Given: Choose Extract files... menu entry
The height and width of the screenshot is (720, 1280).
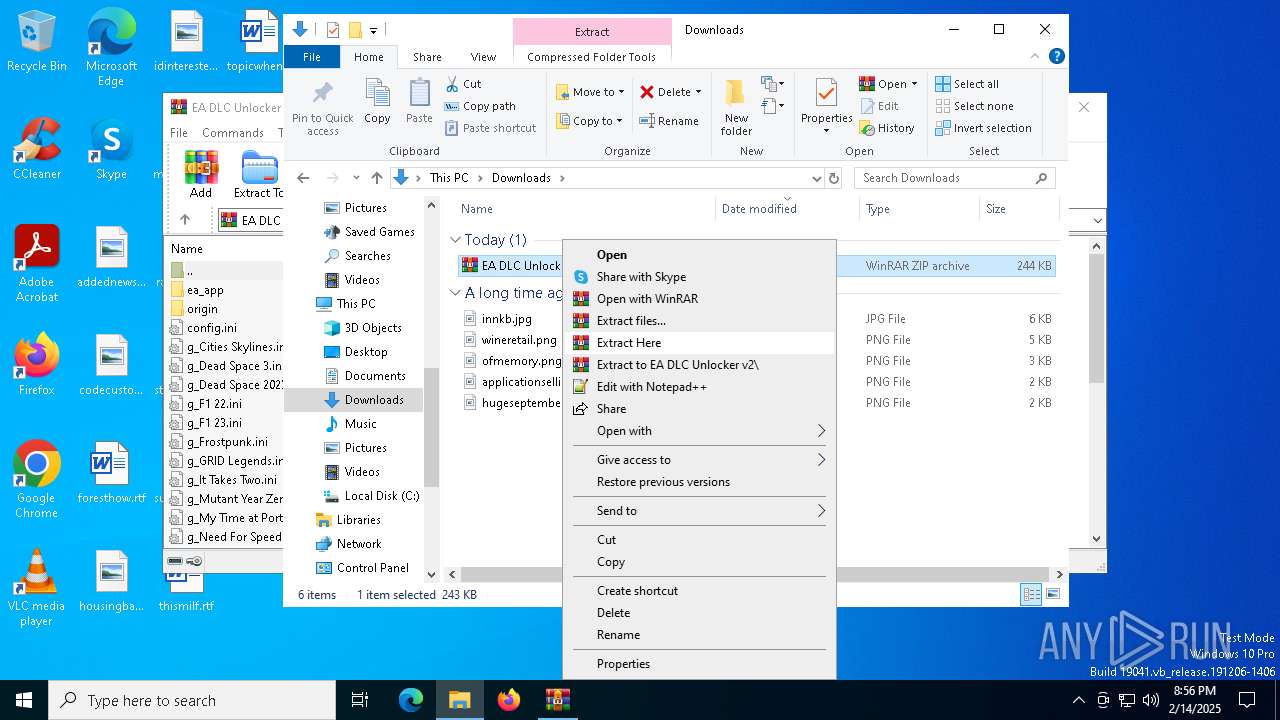Looking at the screenshot, I should (x=699, y=321).
